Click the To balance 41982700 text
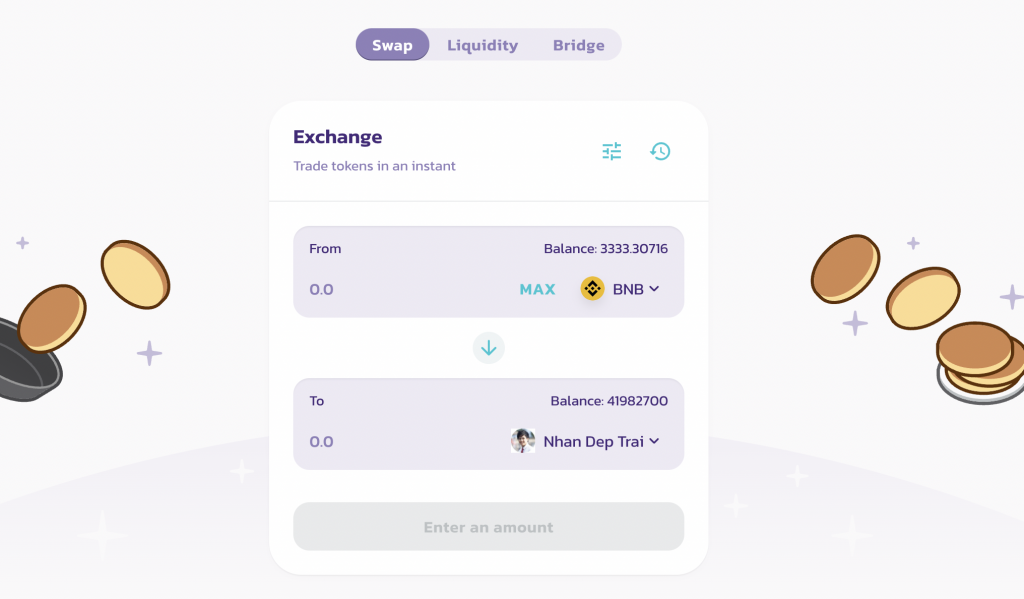The height and width of the screenshot is (599, 1024). point(609,401)
